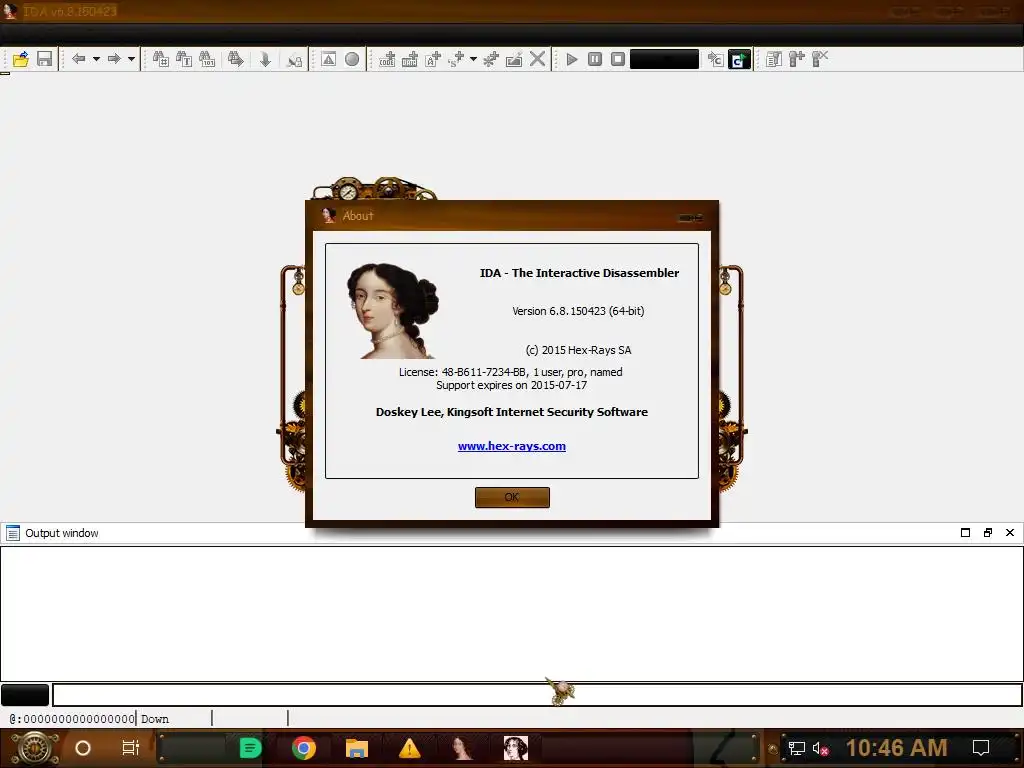Click the Save database floppy icon
The width and height of the screenshot is (1024, 768).
(44, 59)
